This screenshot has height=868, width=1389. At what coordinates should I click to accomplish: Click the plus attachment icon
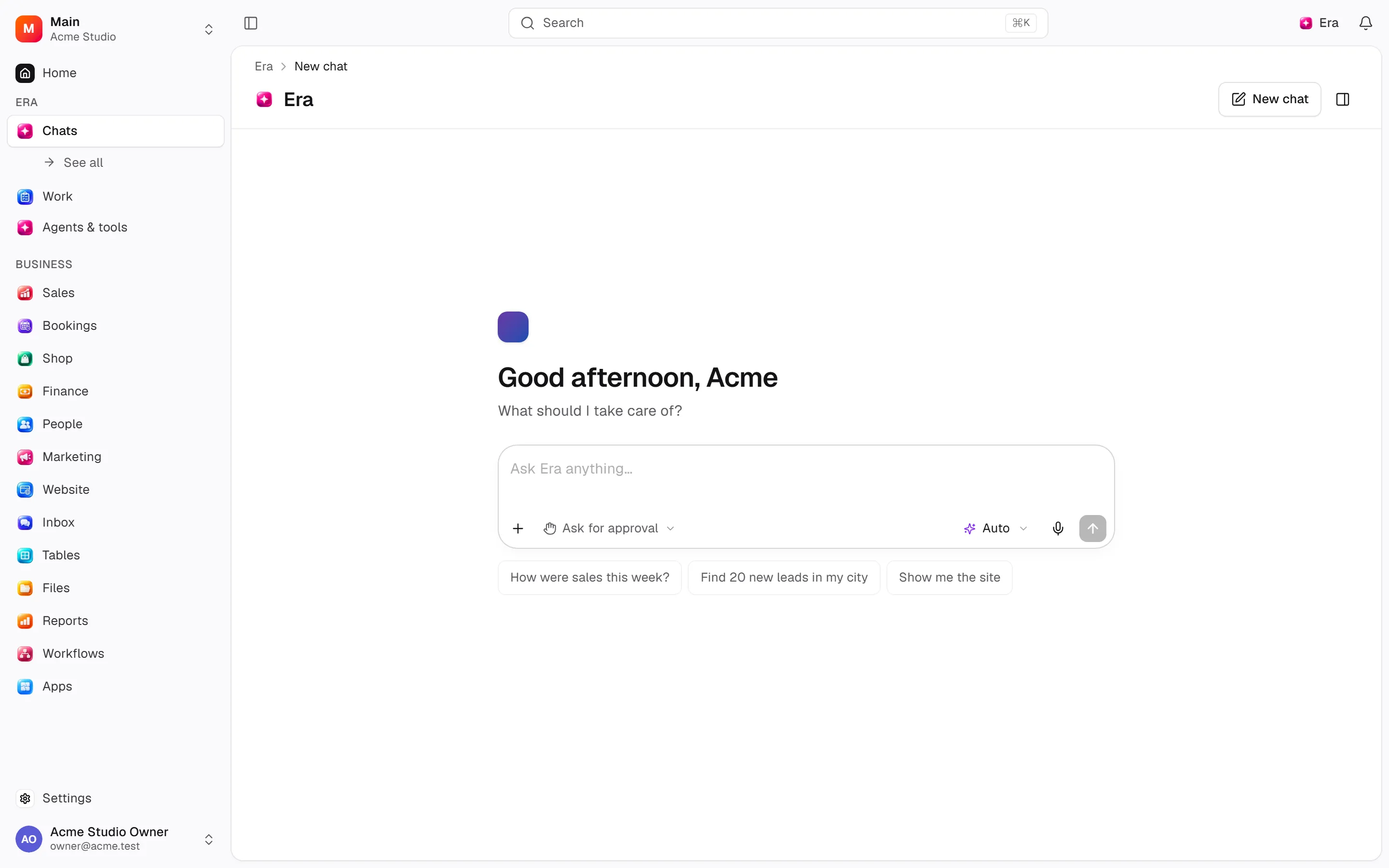517,528
